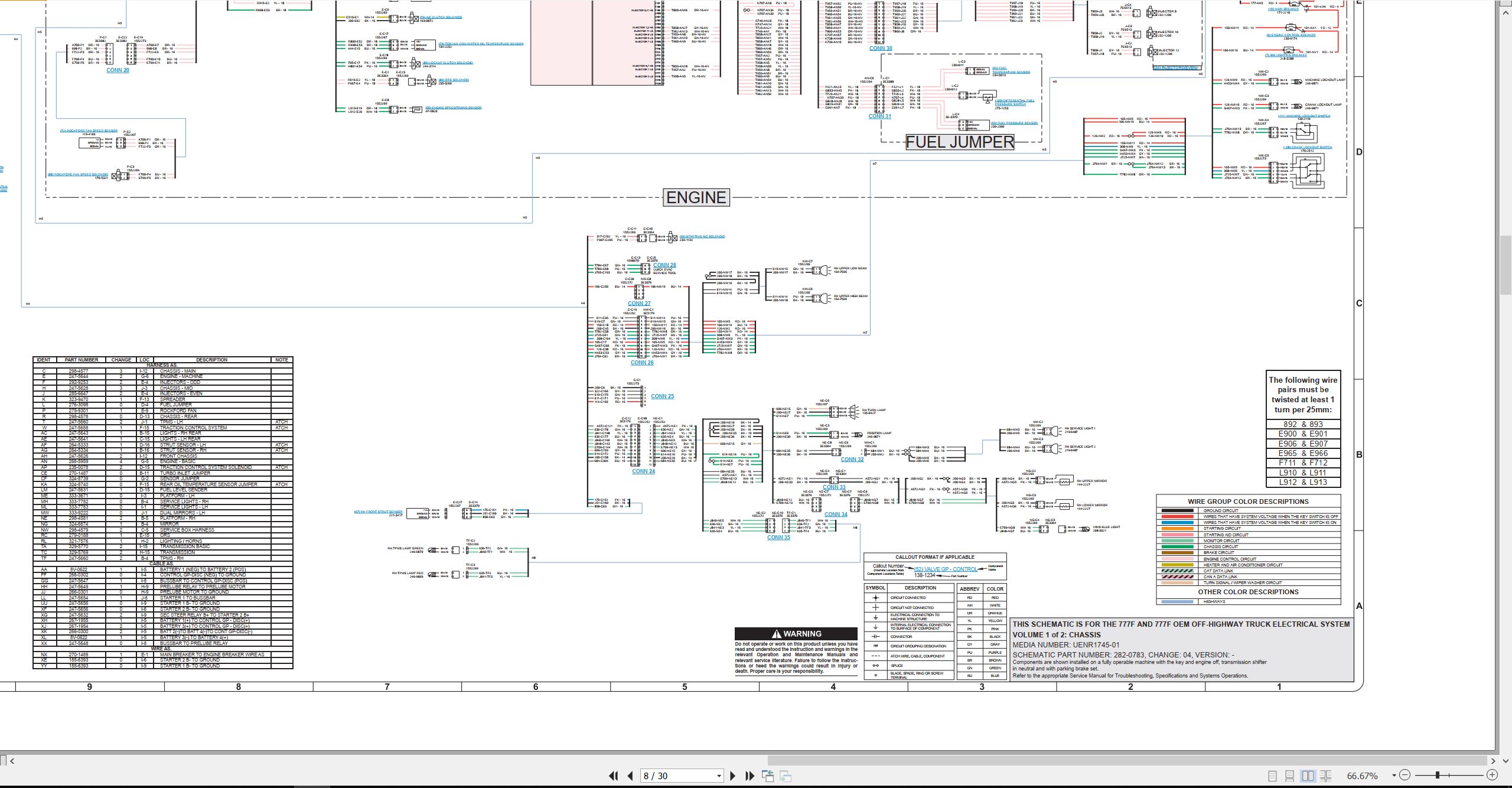Open the page number dropdown
Image resolution: width=1512 pixels, height=788 pixels.
pos(719,776)
